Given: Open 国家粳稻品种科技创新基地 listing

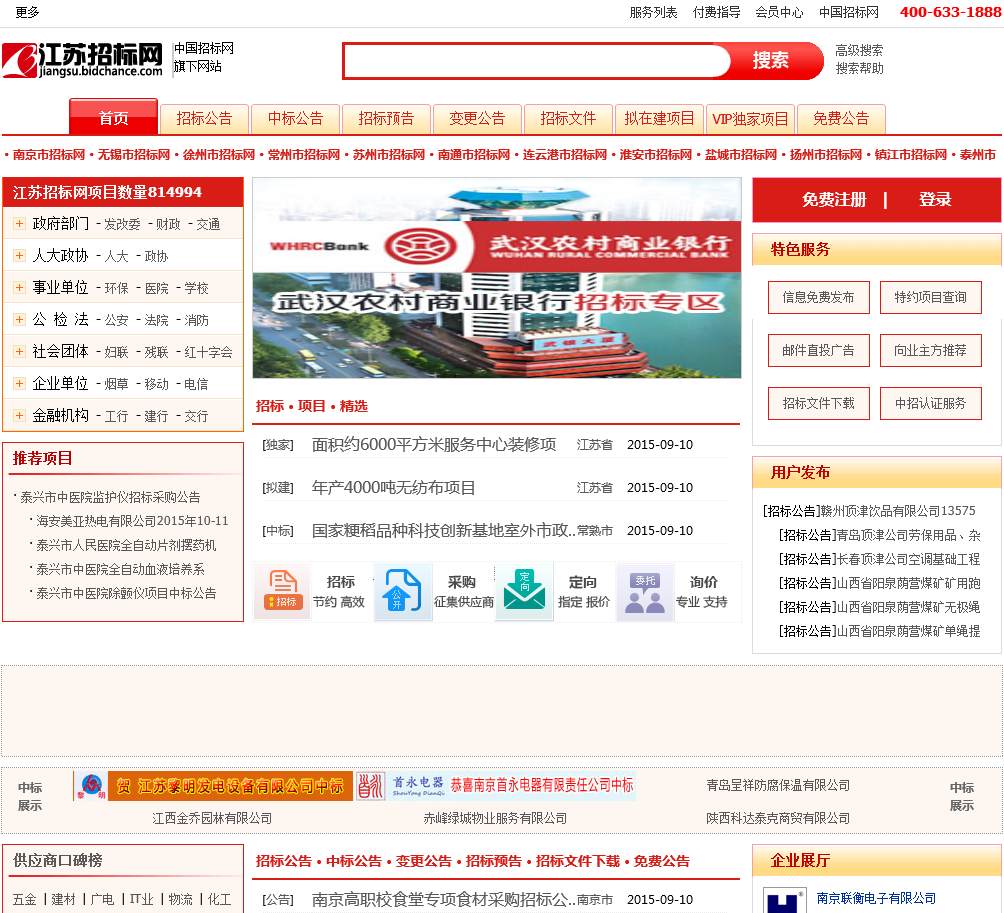Looking at the screenshot, I should point(443,531).
